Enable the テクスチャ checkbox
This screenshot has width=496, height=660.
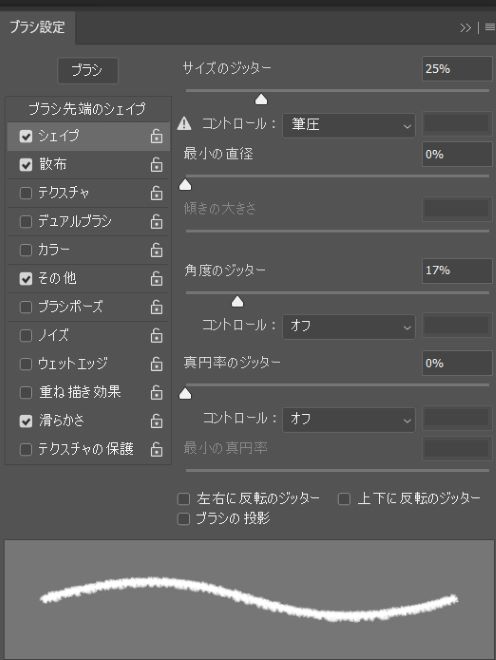(x=26, y=193)
